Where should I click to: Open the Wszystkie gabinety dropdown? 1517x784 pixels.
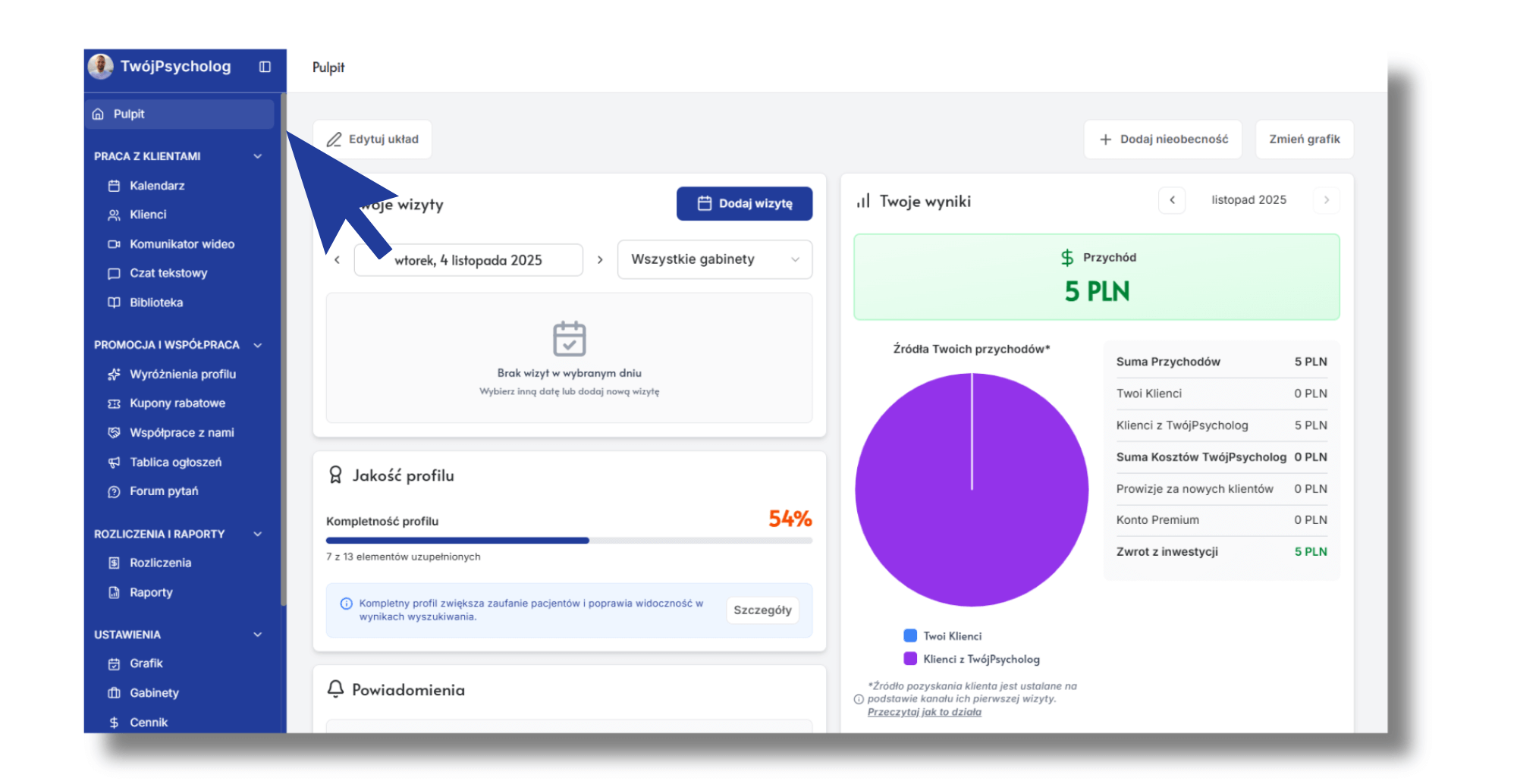coord(715,259)
